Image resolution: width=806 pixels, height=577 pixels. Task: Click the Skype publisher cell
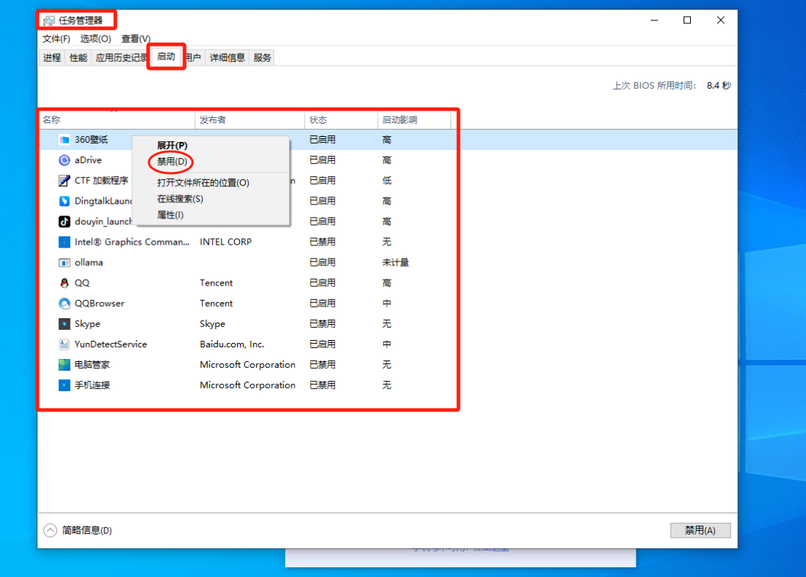pos(212,324)
